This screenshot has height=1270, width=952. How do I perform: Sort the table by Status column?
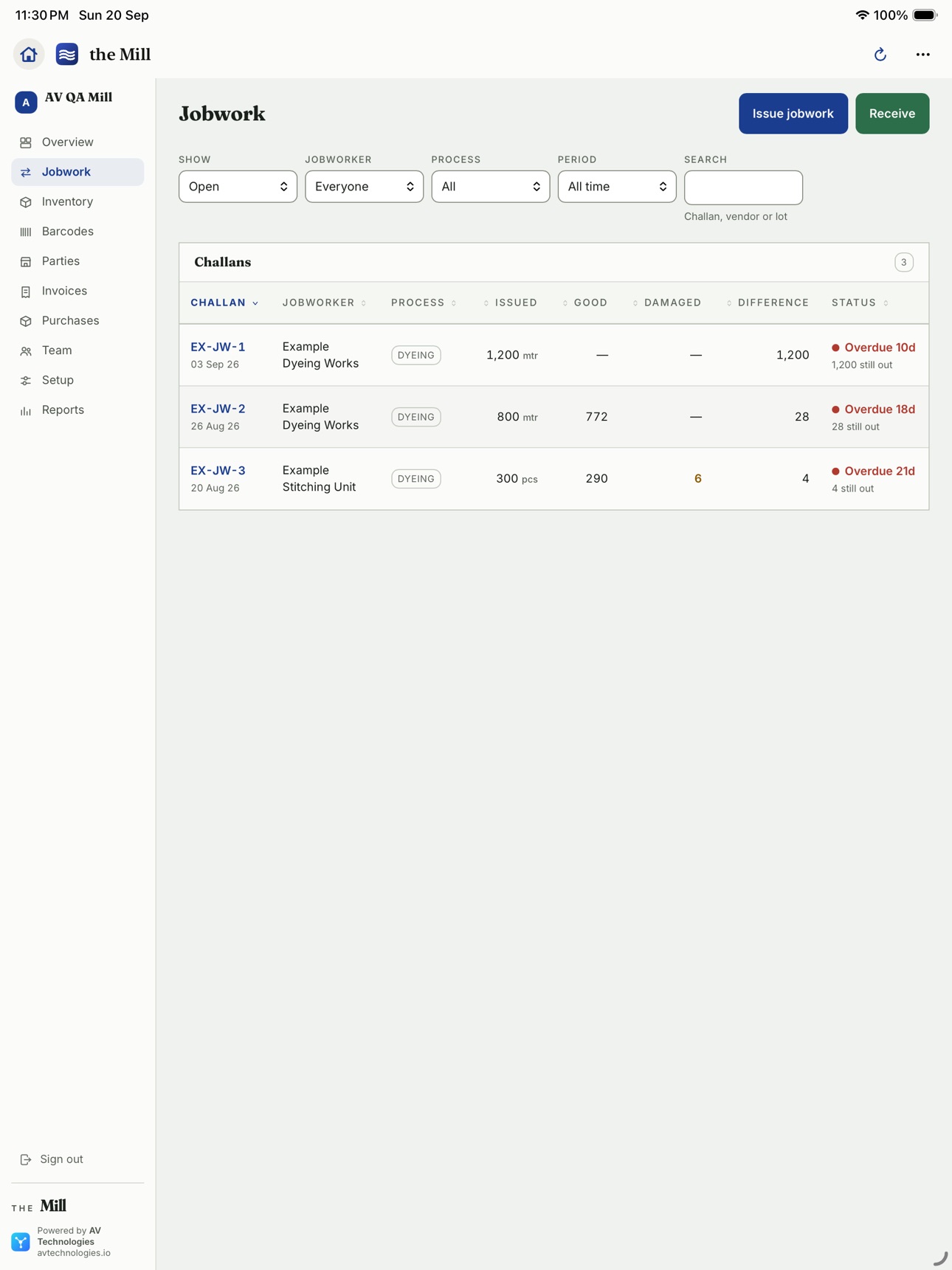point(860,303)
